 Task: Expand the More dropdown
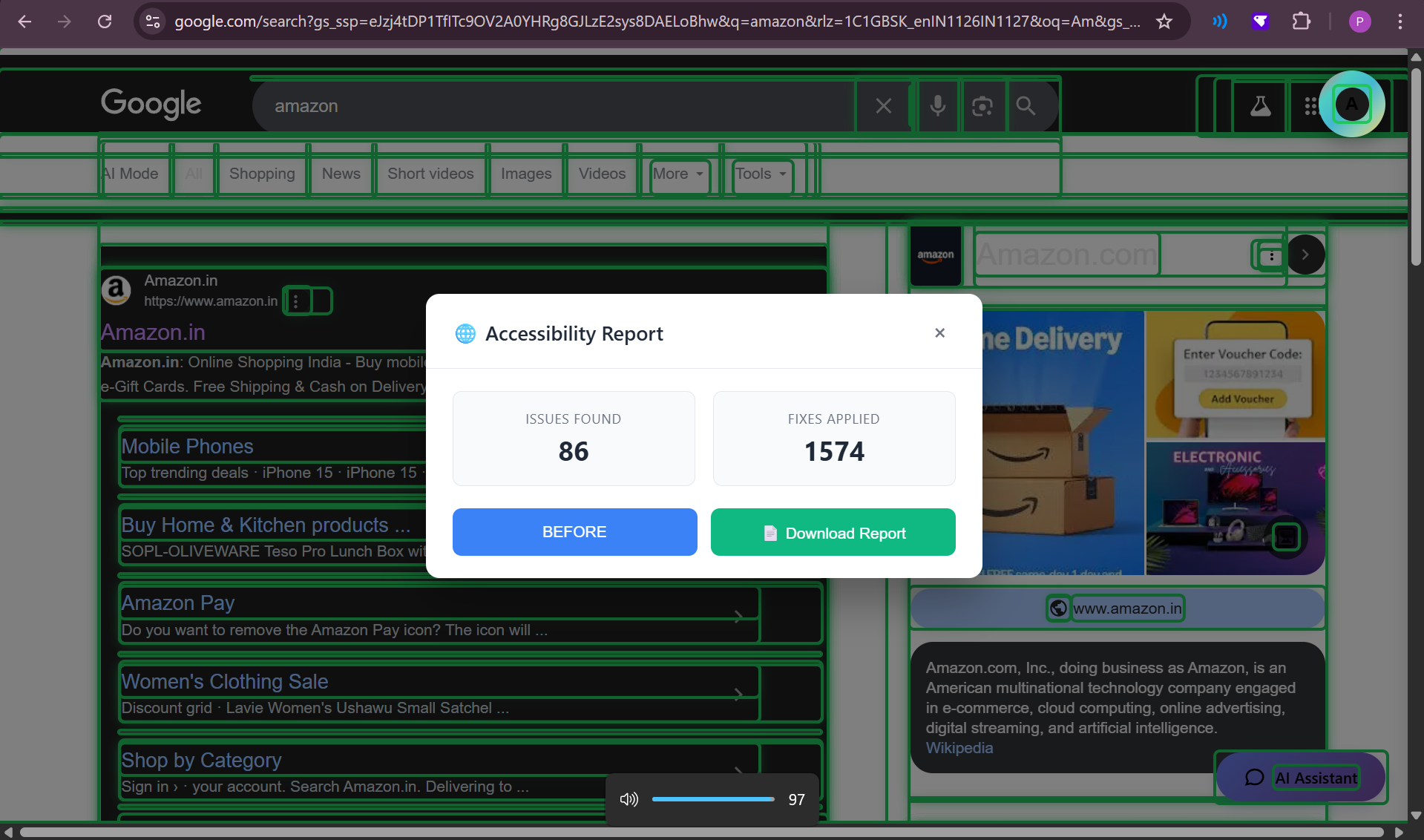click(678, 174)
